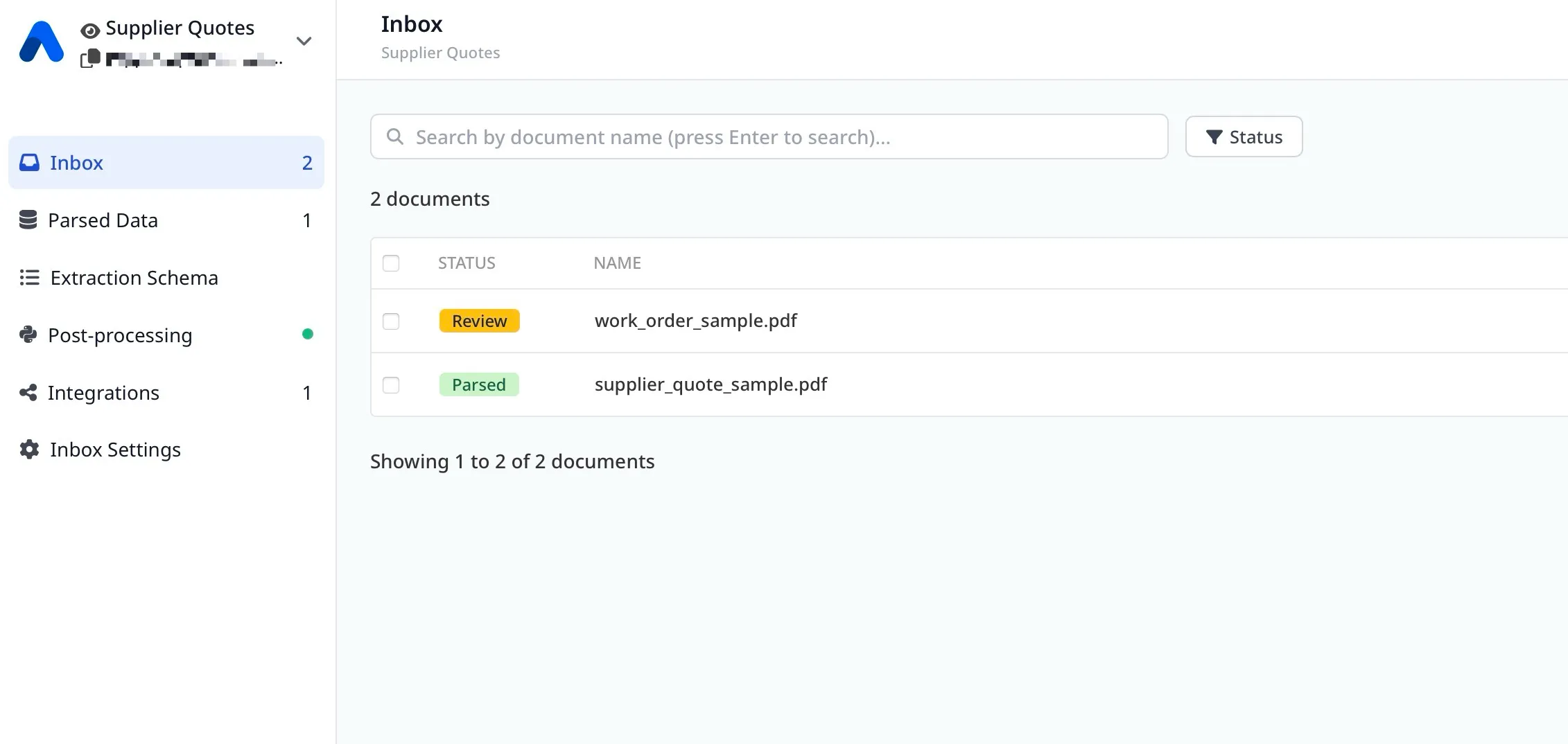Open the Inbox menu item
This screenshot has width=1568, height=744.
tap(166, 162)
